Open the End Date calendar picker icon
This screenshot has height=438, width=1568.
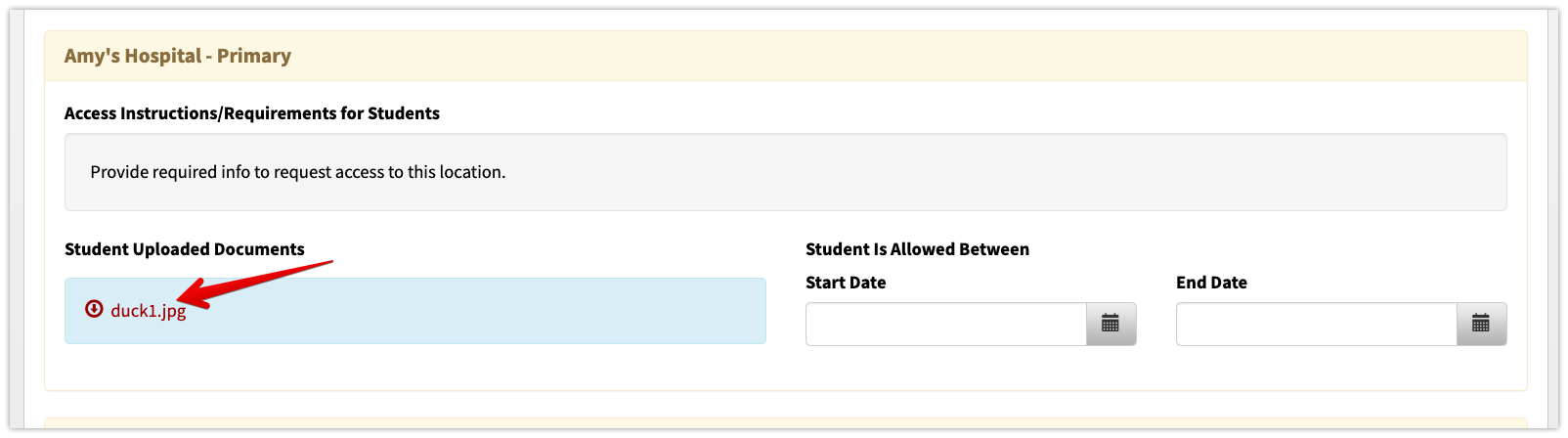tap(1481, 324)
